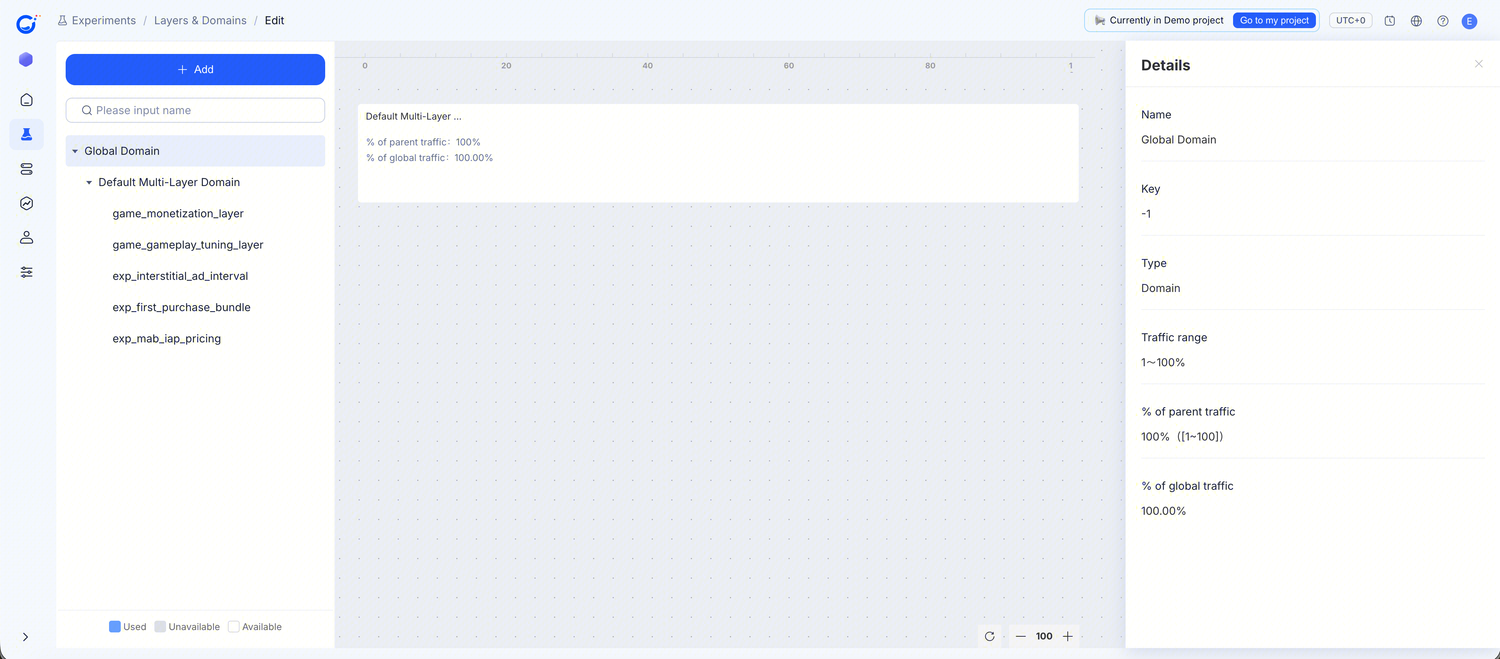The width and height of the screenshot is (1500, 659).
Task: Open Experiments flask icon in the sidebar
Action: pyautogui.click(x=26, y=134)
